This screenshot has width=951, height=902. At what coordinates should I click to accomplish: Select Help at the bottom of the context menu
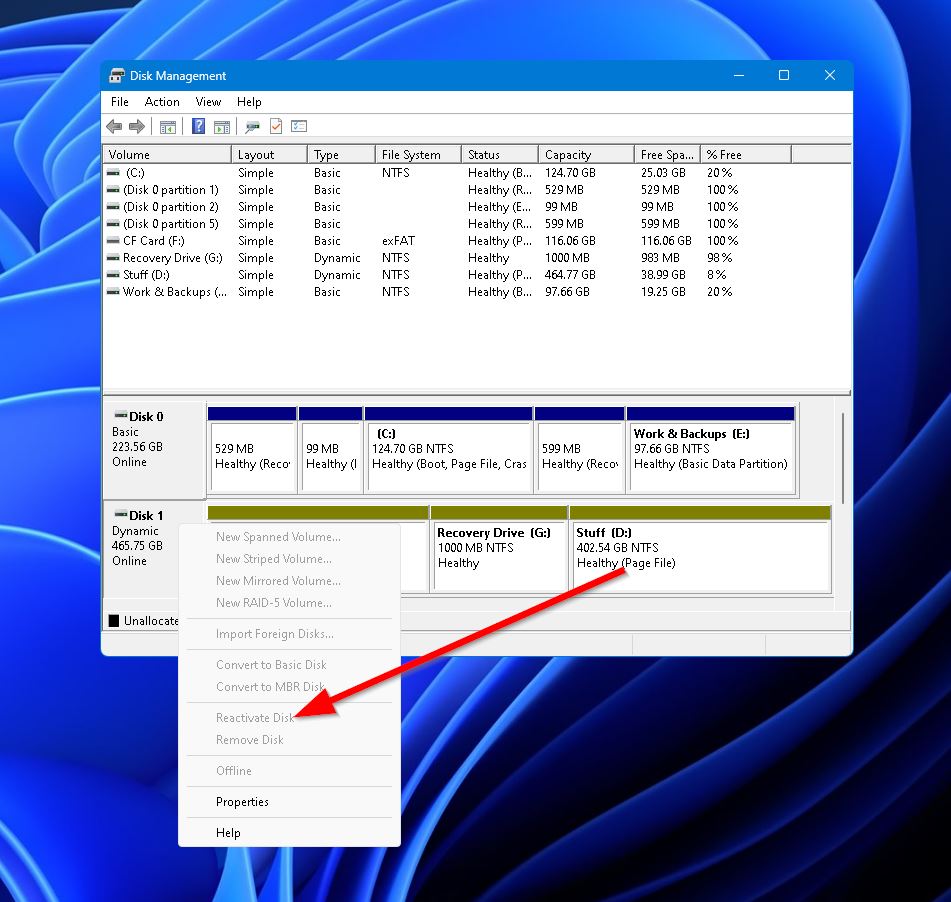[228, 832]
